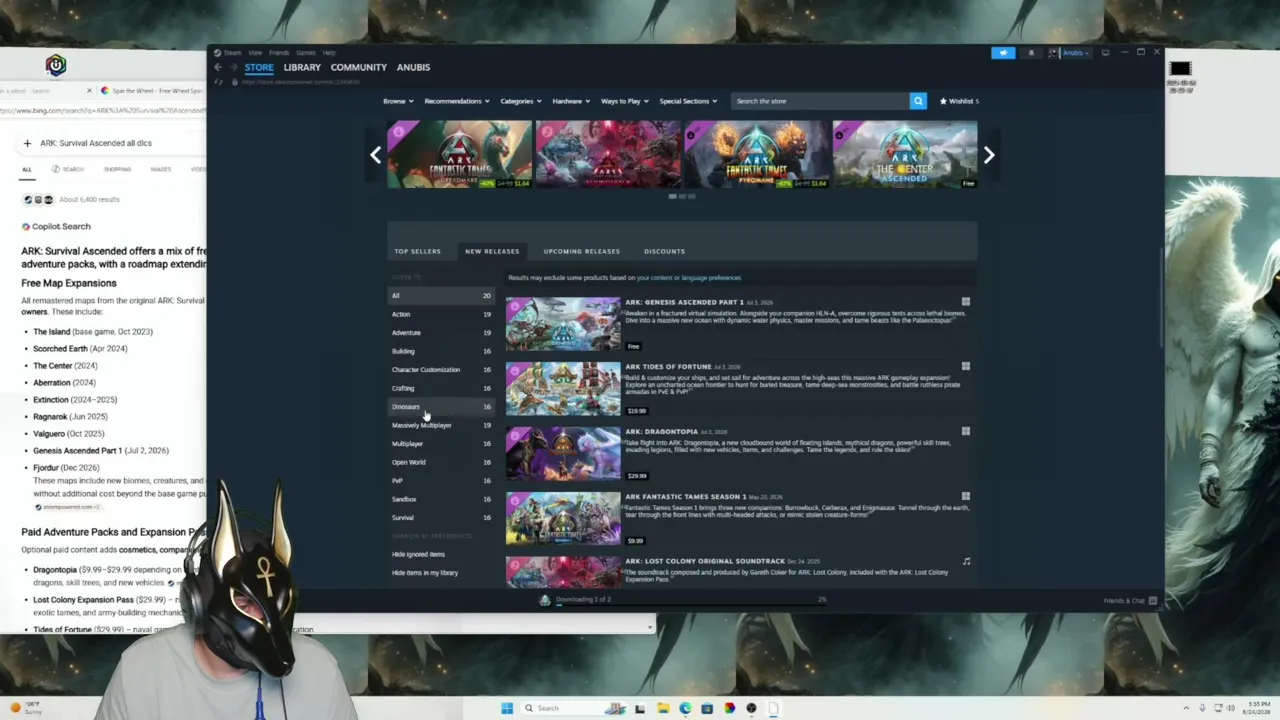This screenshot has width=1280, height=720.
Task: Filter results by Survival tag
Action: [x=441, y=518]
